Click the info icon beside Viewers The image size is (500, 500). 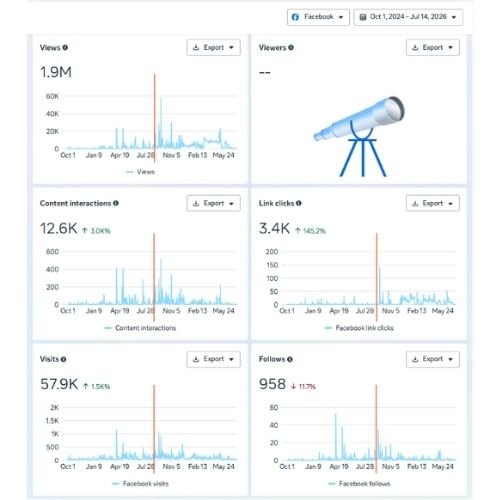pyautogui.click(x=291, y=48)
